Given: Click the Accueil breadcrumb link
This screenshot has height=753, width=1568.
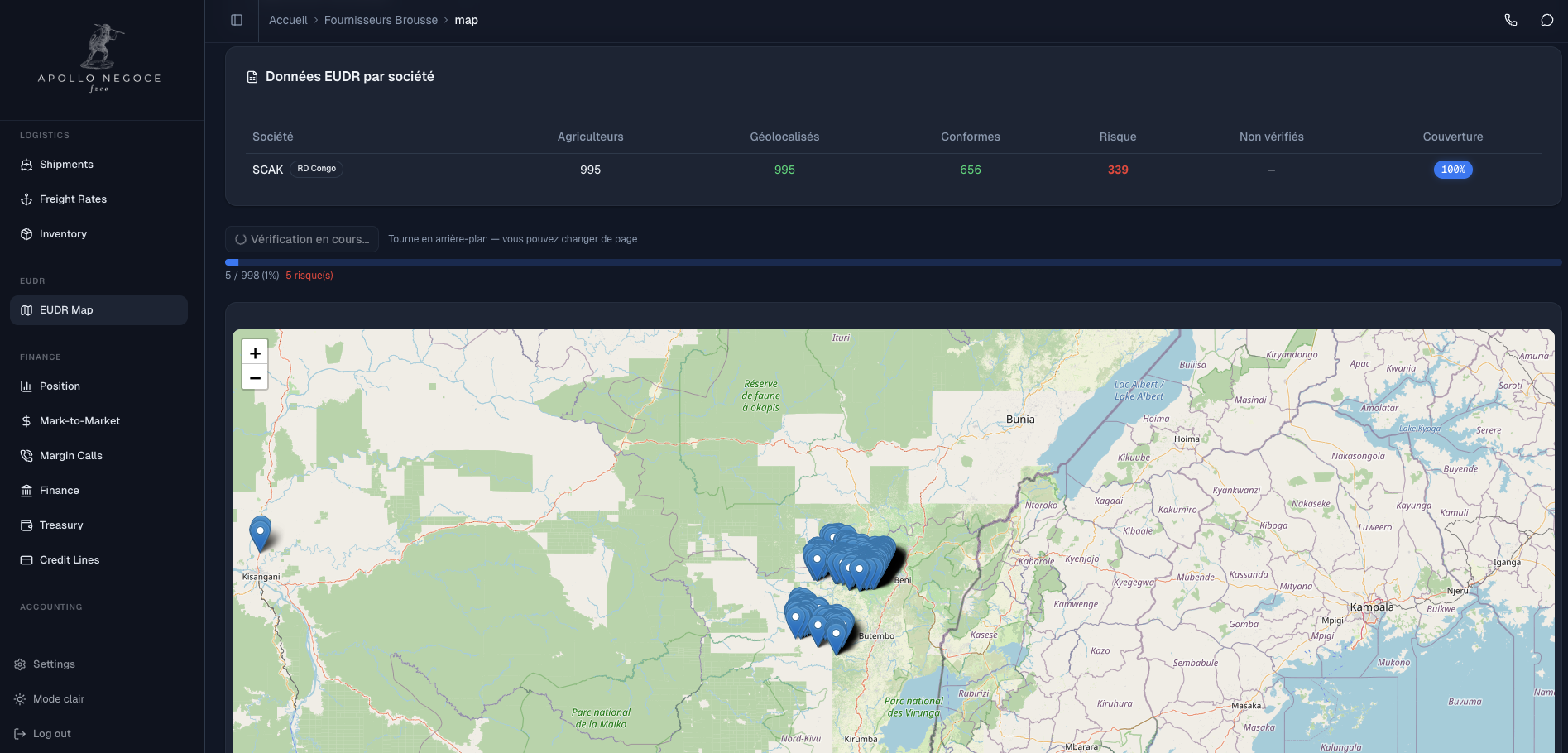Looking at the screenshot, I should click(x=287, y=20).
